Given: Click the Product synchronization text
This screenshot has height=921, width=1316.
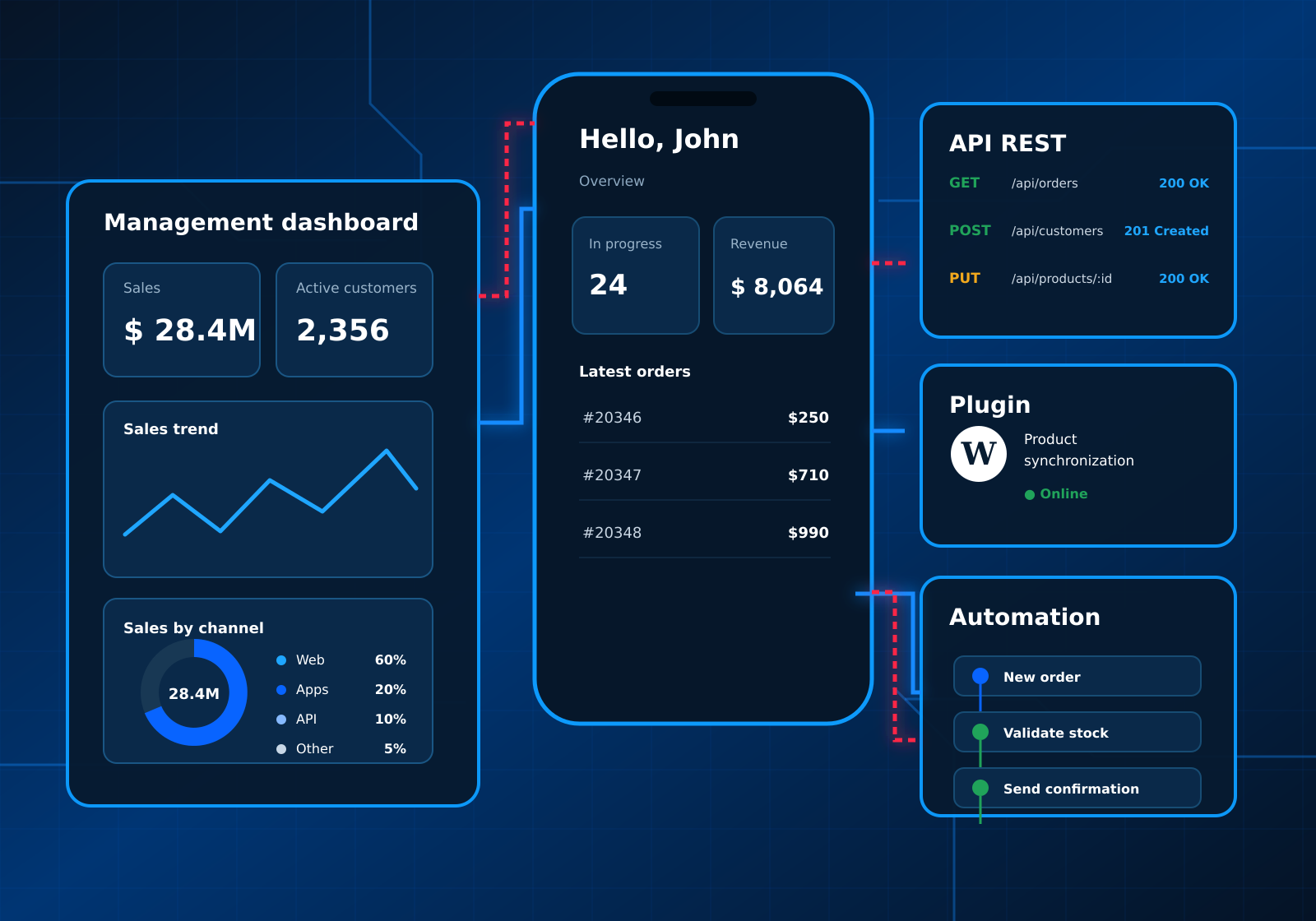Looking at the screenshot, I should 1079,450.
